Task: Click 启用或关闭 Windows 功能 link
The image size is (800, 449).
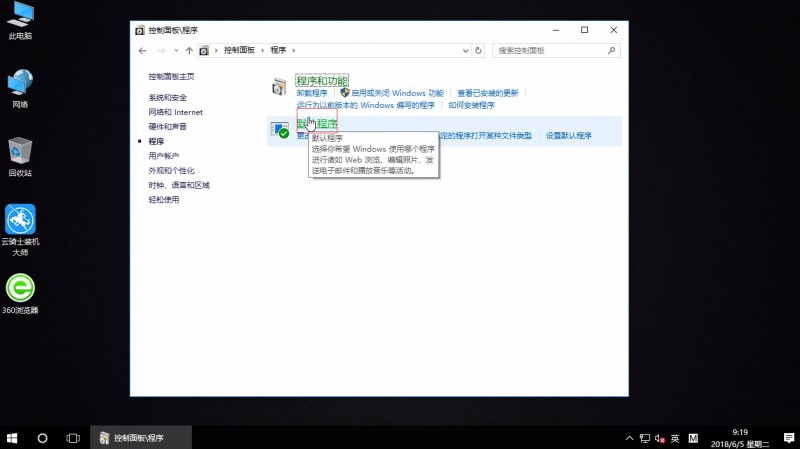Action: 397,93
